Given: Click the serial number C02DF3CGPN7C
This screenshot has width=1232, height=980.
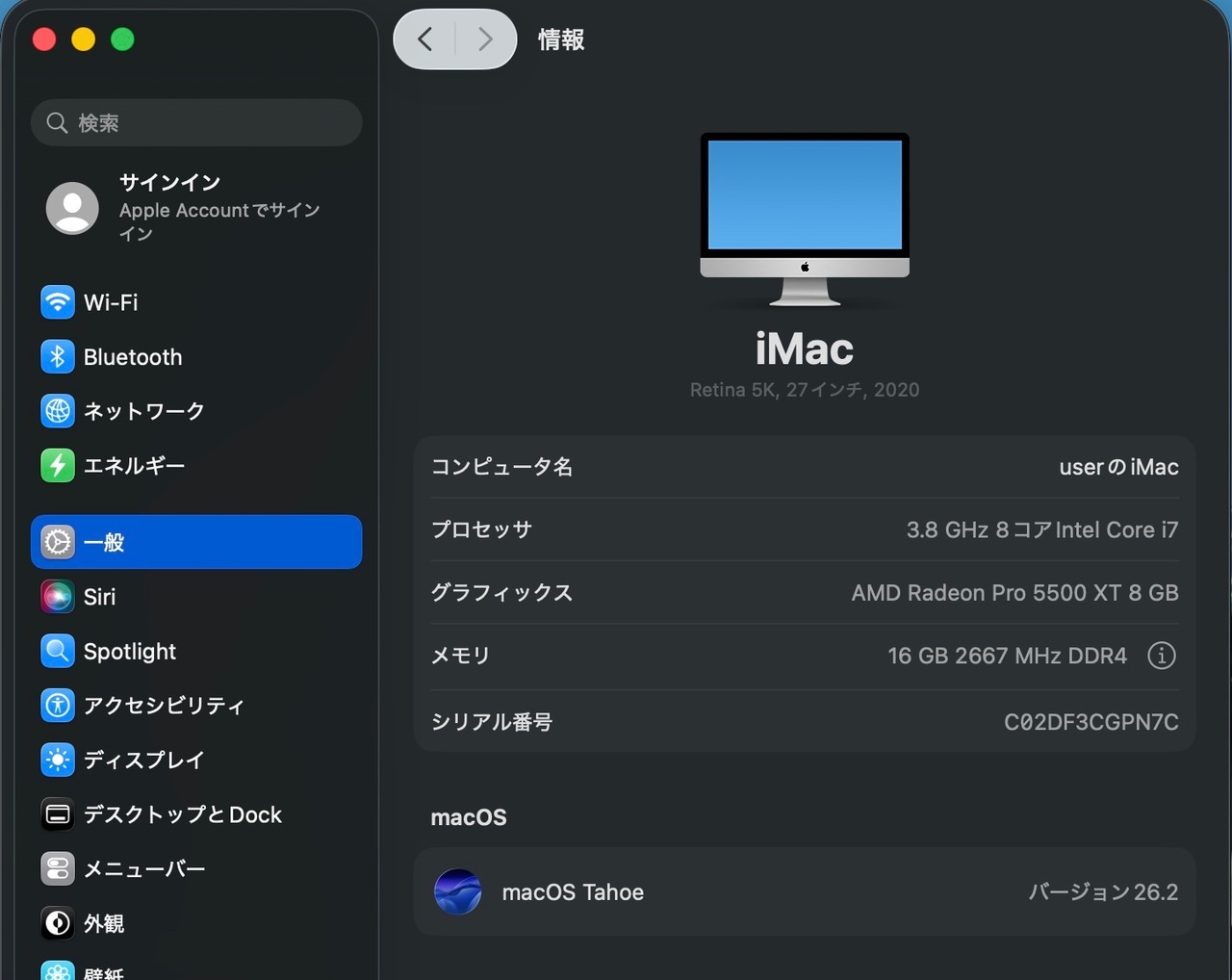Looking at the screenshot, I should click(1091, 722).
